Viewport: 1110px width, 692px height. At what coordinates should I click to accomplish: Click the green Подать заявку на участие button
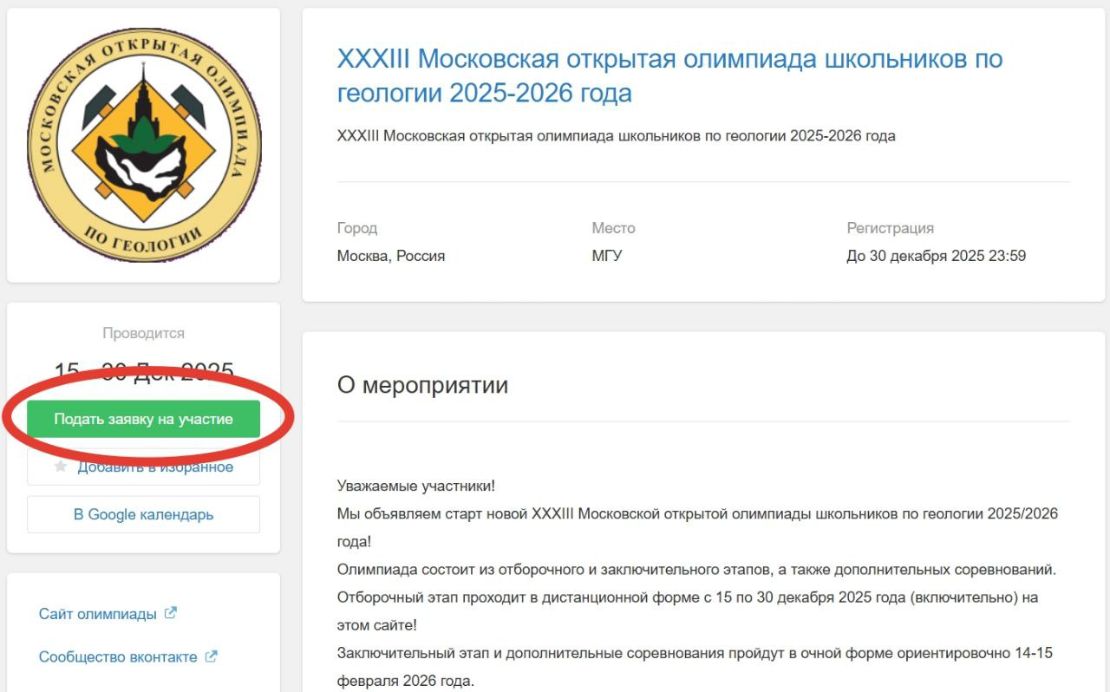pos(143,419)
